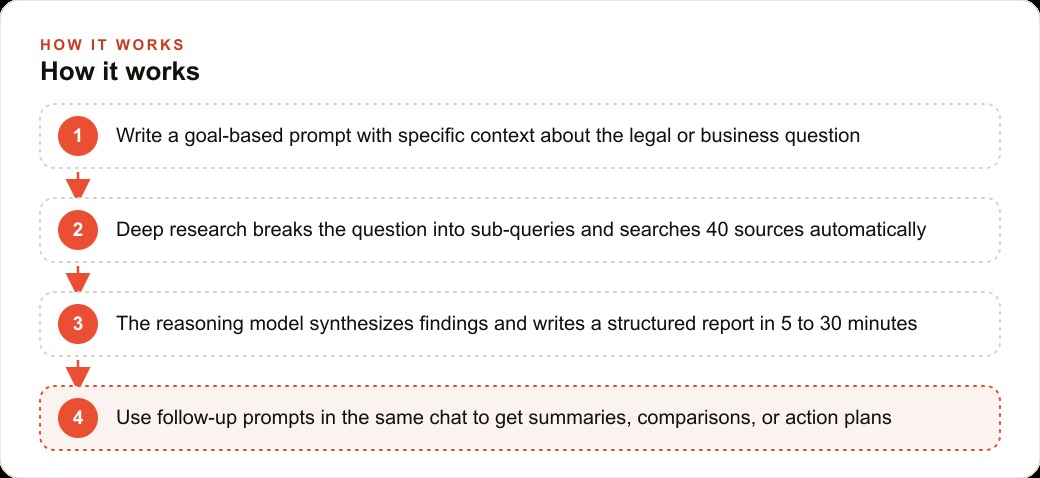Click the "reasoning model synthesizes findings" step text
The height and width of the screenshot is (478, 1040).
click(x=517, y=324)
